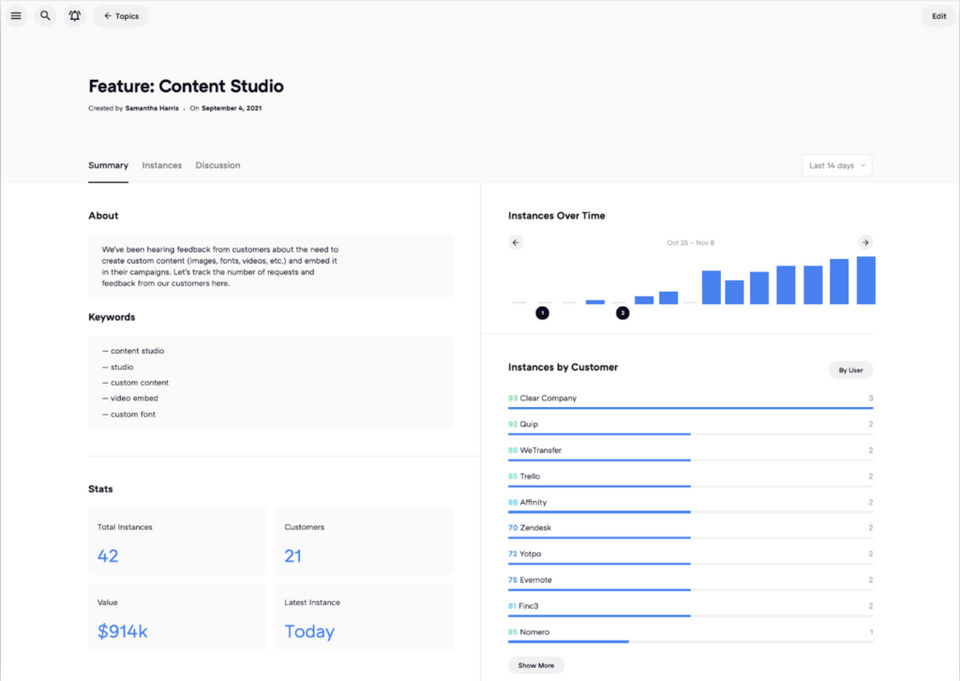
Task: Select the Summary tab
Action: pyautogui.click(x=108, y=165)
